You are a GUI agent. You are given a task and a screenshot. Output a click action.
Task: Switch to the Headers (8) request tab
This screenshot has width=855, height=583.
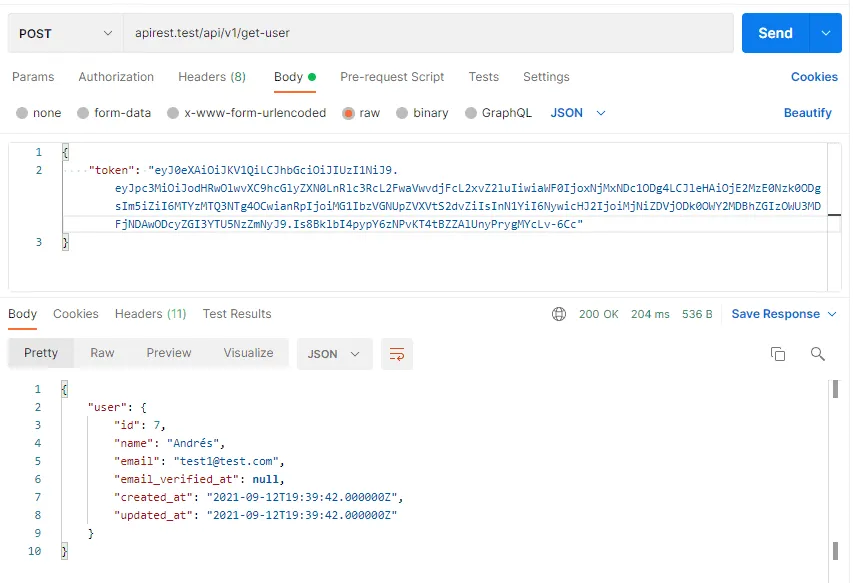(x=211, y=77)
